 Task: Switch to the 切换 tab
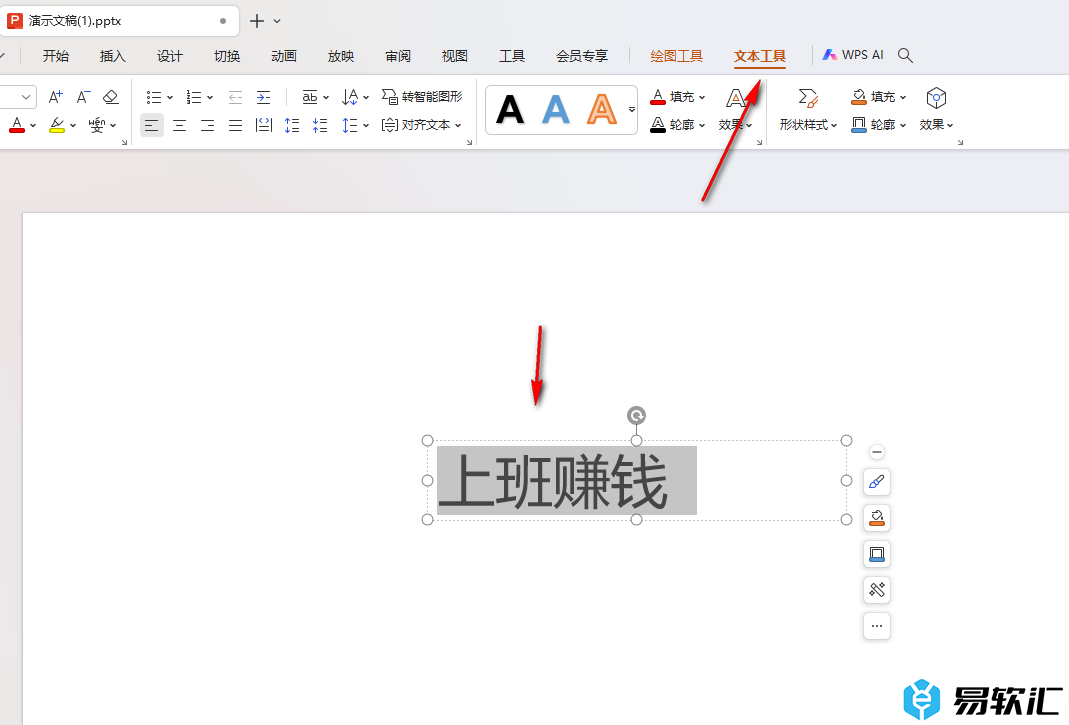(x=227, y=56)
